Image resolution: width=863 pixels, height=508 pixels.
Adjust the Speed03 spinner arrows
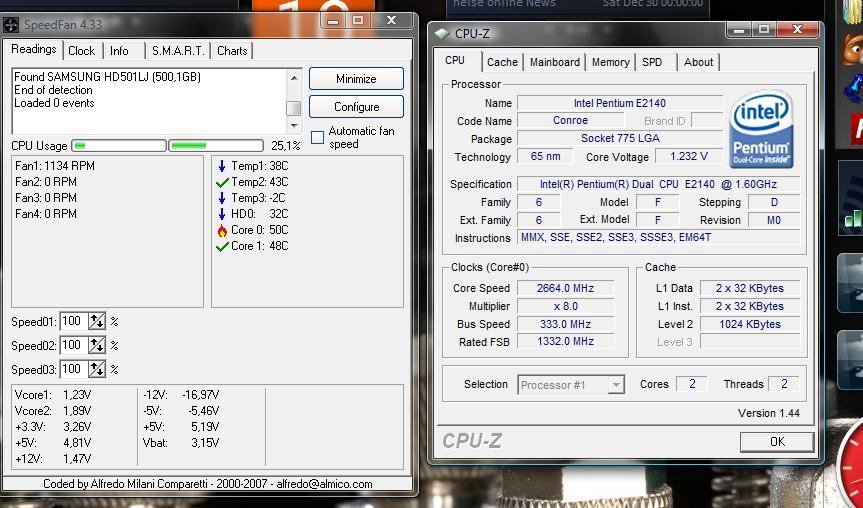coord(97,369)
